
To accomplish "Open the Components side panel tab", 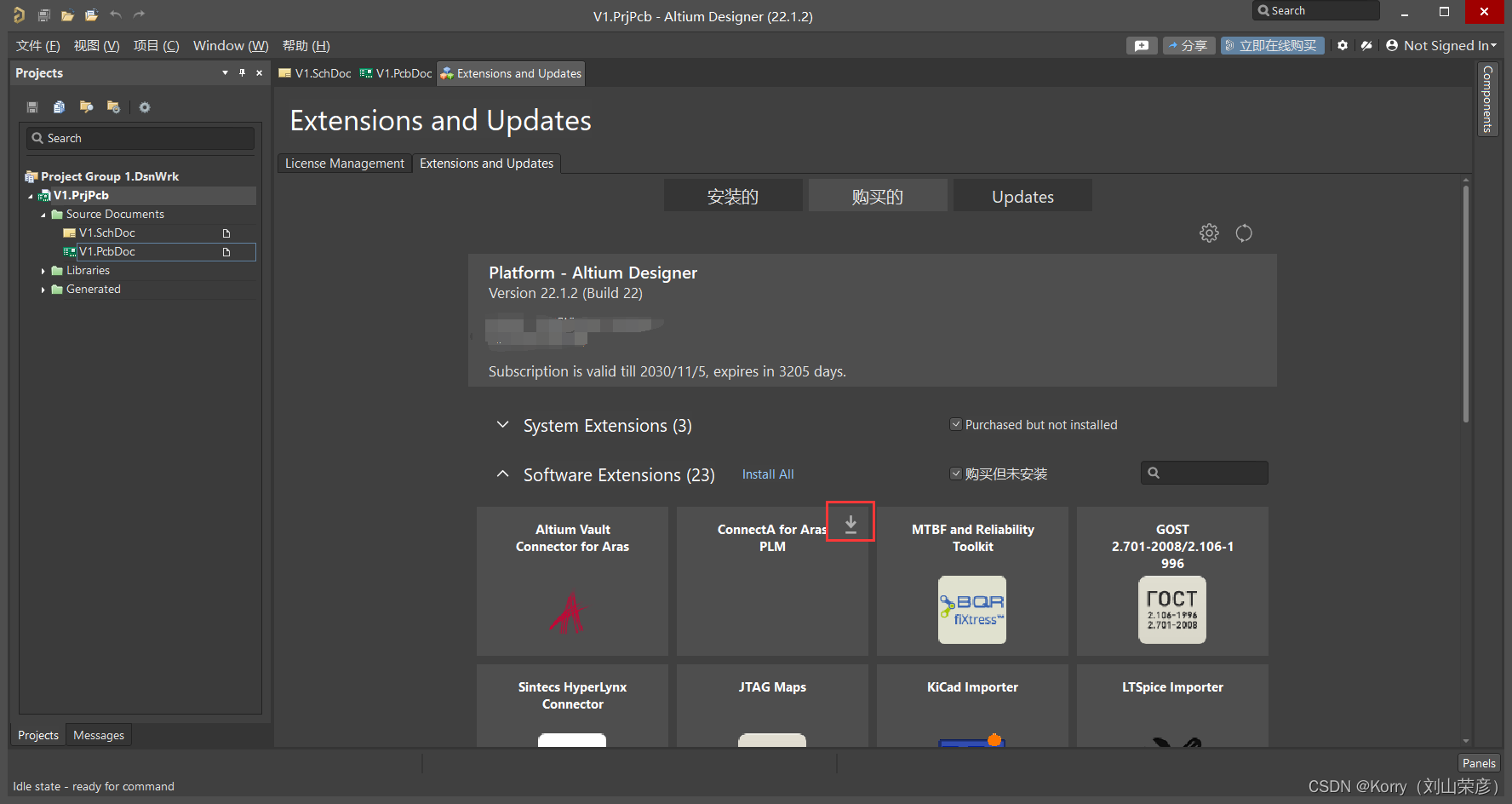I will 1487,99.
